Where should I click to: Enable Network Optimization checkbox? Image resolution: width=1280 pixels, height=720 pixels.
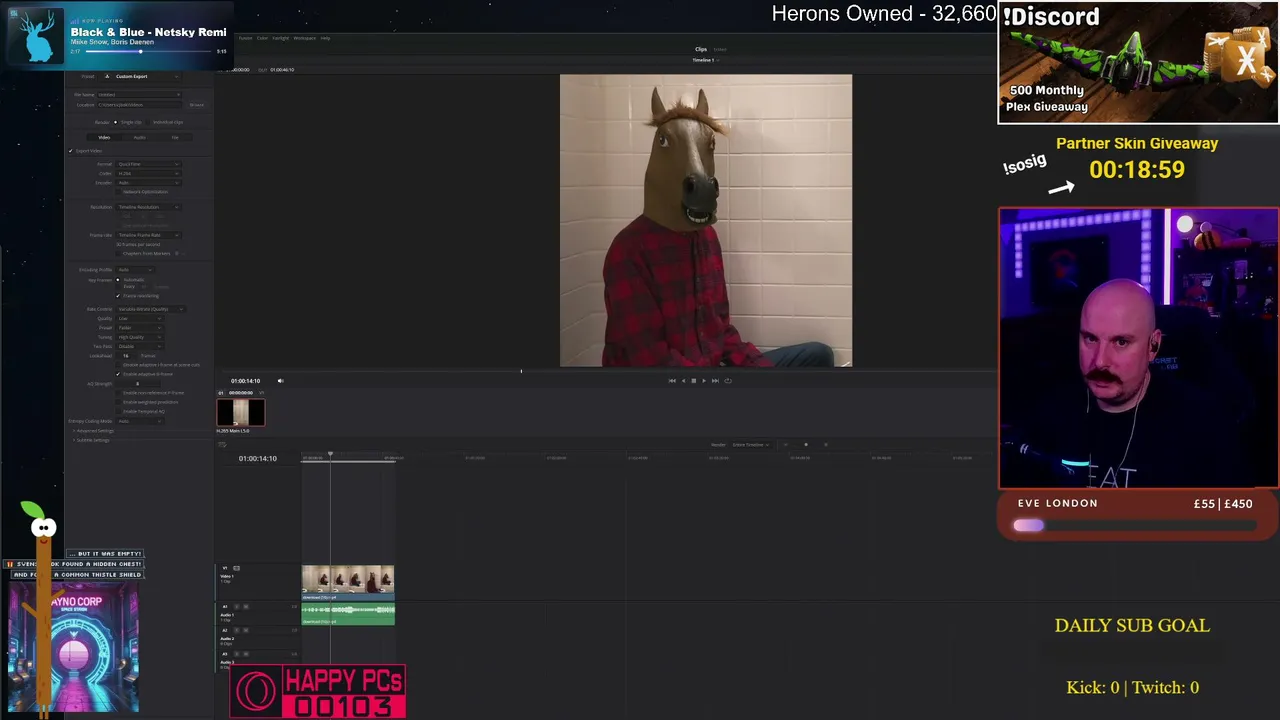[119, 192]
